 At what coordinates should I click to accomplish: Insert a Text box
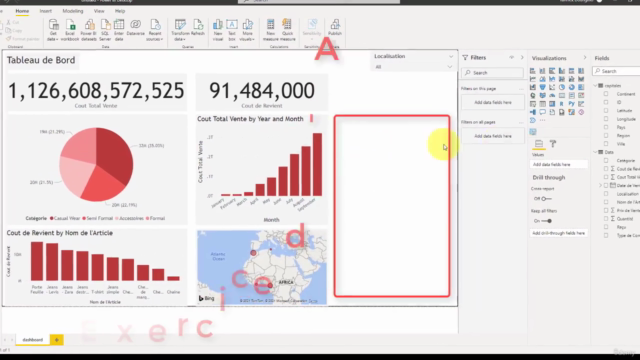click(x=232, y=30)
